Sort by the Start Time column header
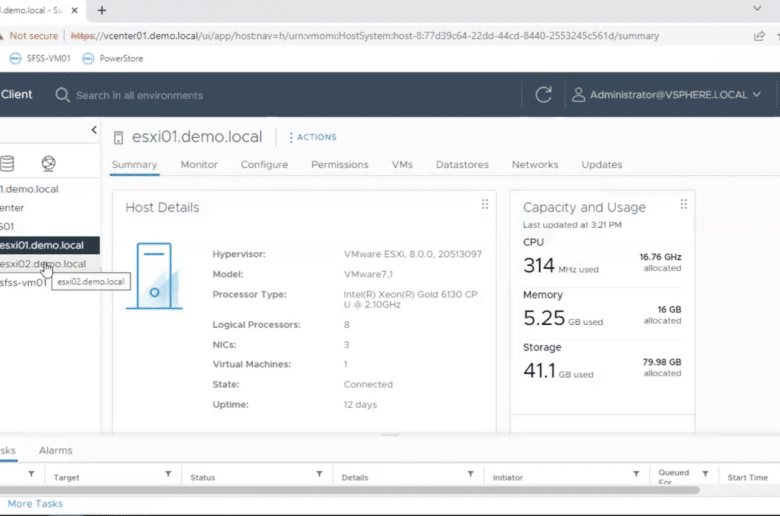This screenshot has height=516, width=780. click(747, 477)
